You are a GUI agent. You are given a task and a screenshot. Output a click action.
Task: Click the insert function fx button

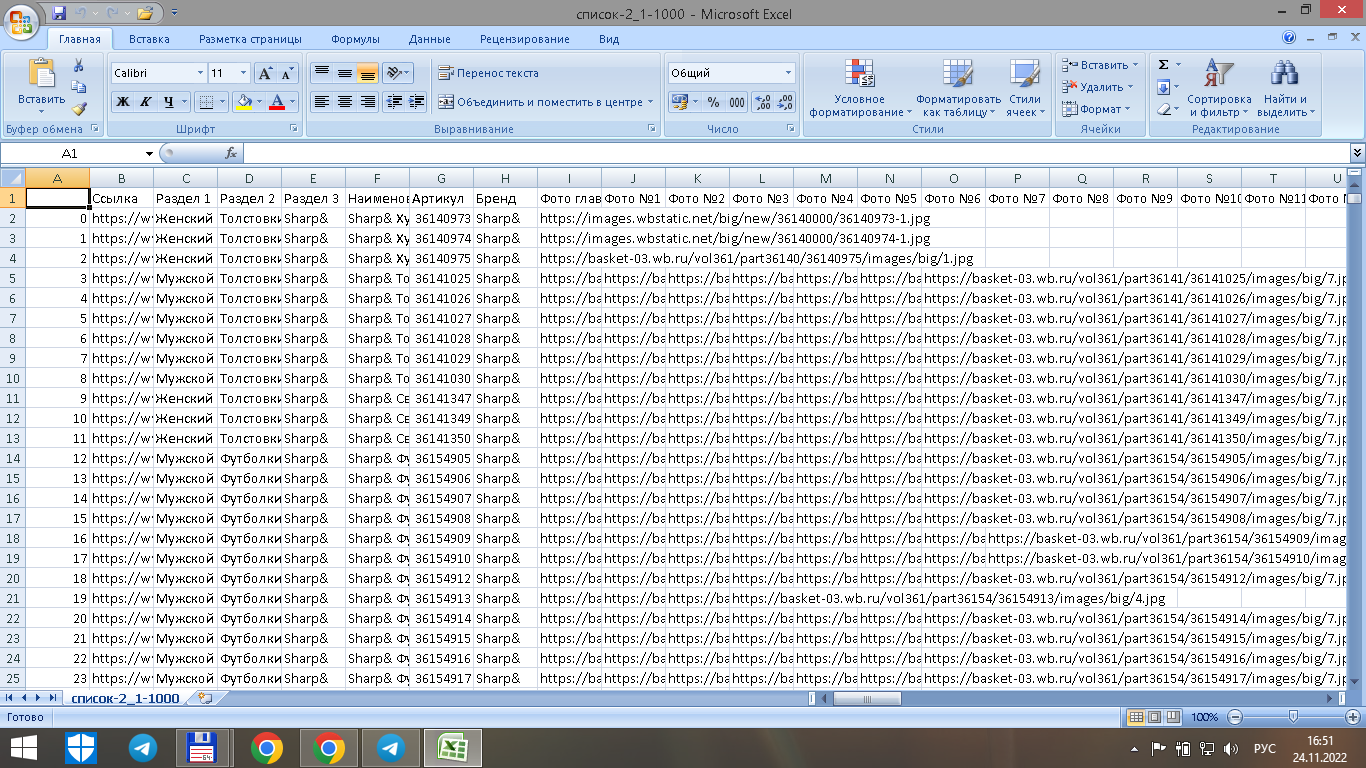[x=231, y=153]
